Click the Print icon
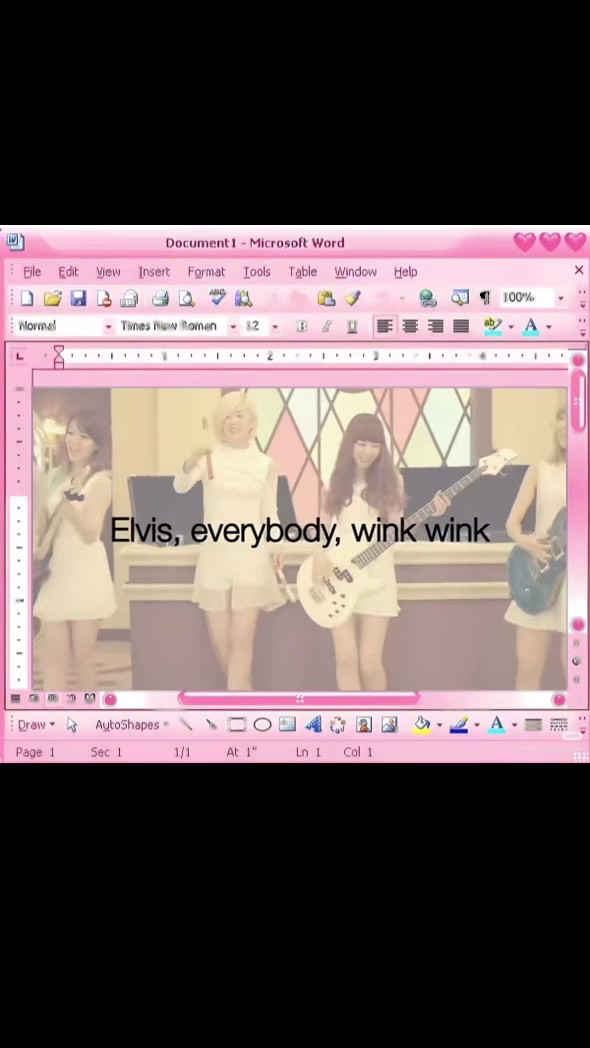Screen dimensions: 590x1048 coord(160,297)
